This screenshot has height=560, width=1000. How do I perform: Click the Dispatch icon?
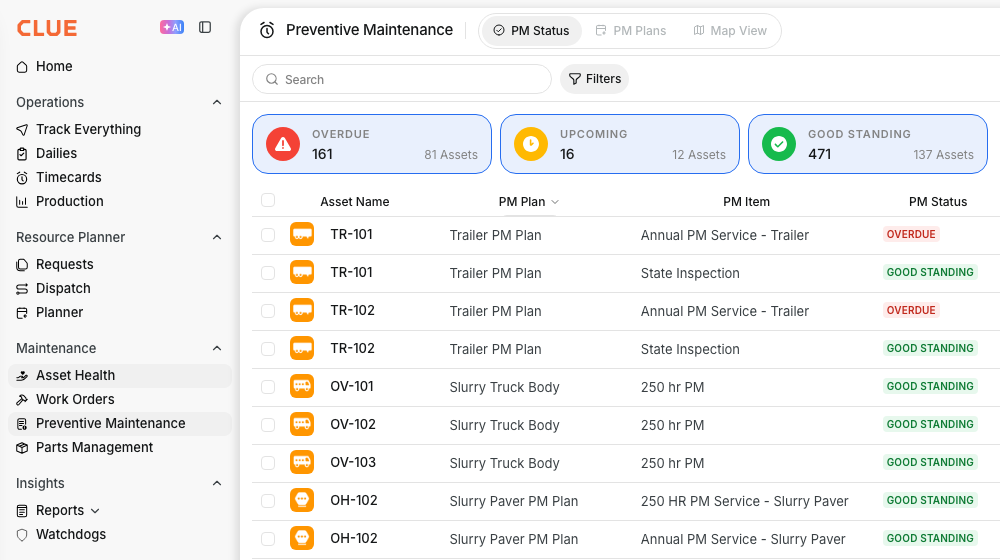(x=22, y=289)
